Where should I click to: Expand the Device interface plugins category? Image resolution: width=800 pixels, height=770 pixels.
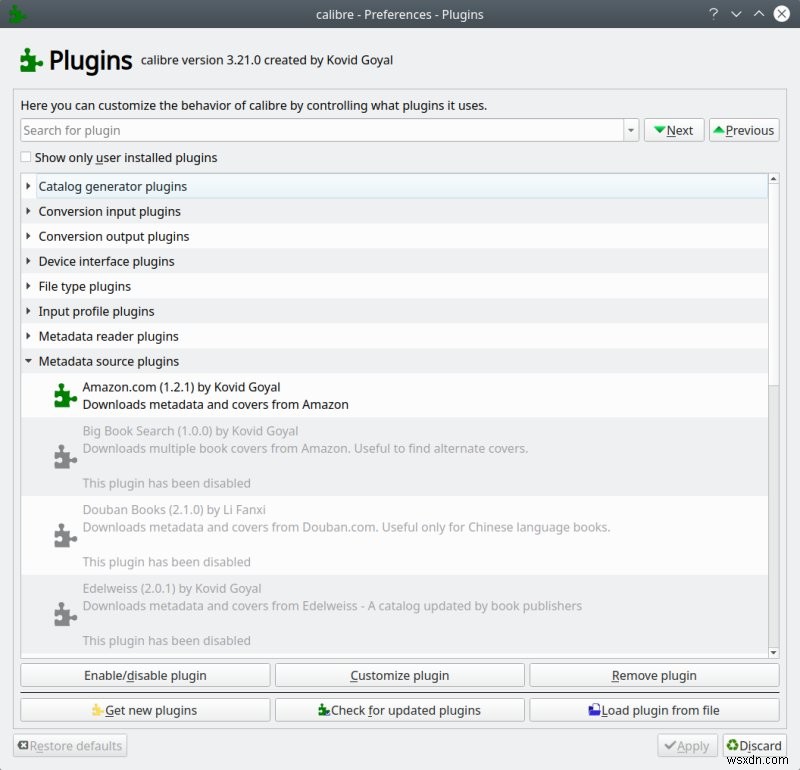(x=28, y=261)
